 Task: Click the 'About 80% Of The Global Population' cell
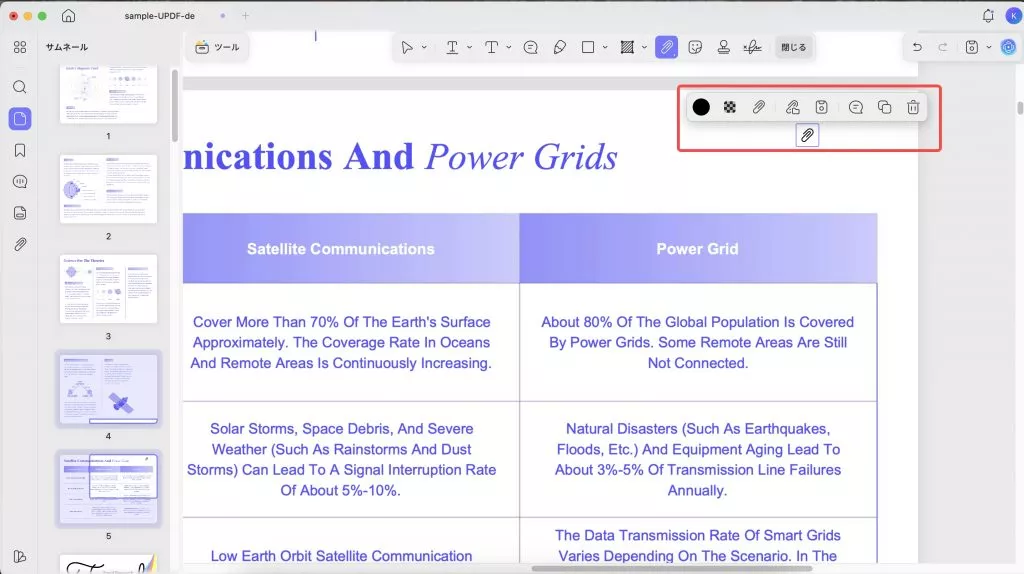pos(697,342)
